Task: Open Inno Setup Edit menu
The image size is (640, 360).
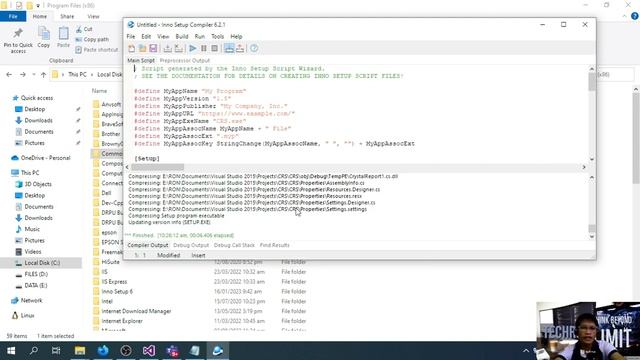Action: coord(146,36)
